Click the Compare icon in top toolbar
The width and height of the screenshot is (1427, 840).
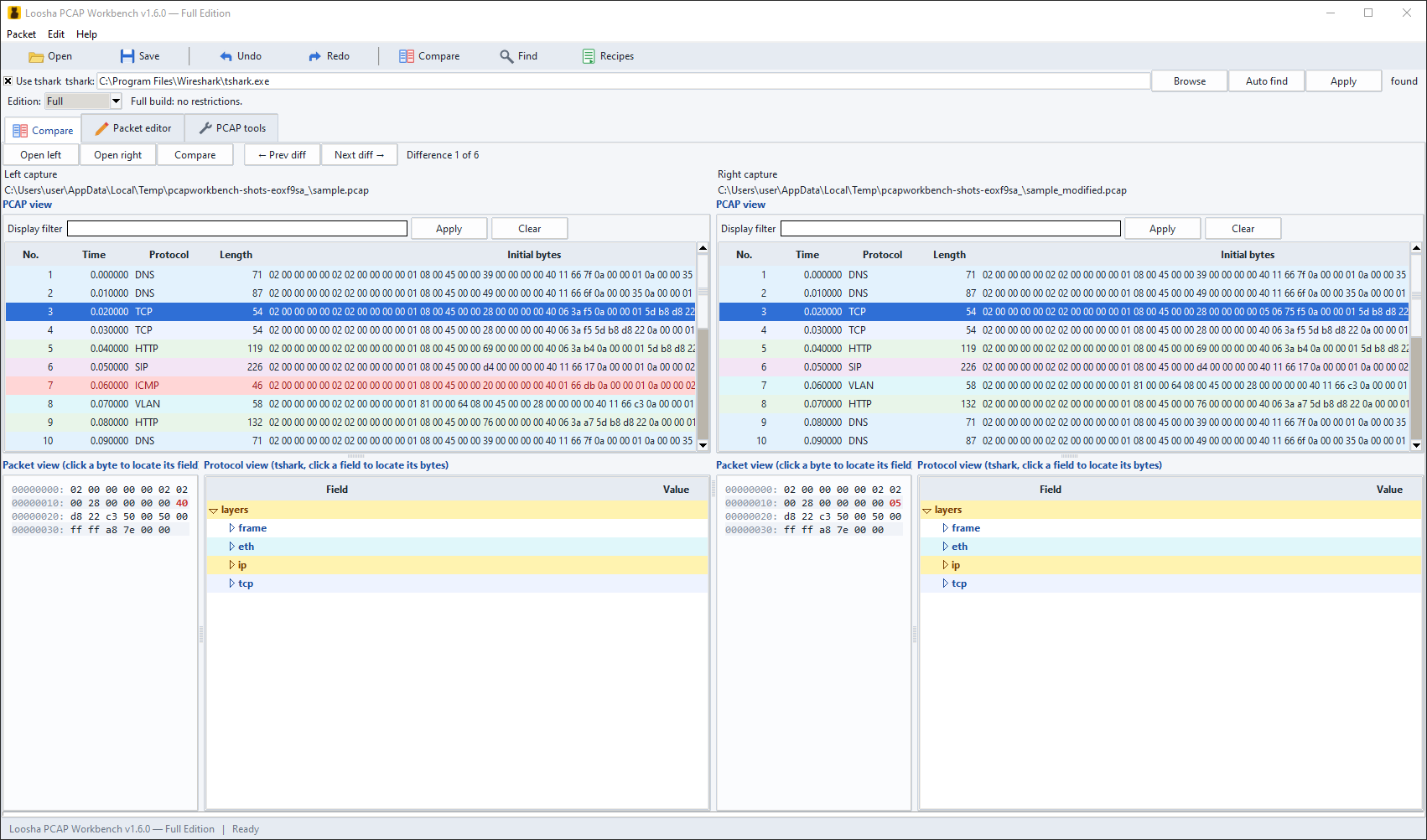pos(407,56)
